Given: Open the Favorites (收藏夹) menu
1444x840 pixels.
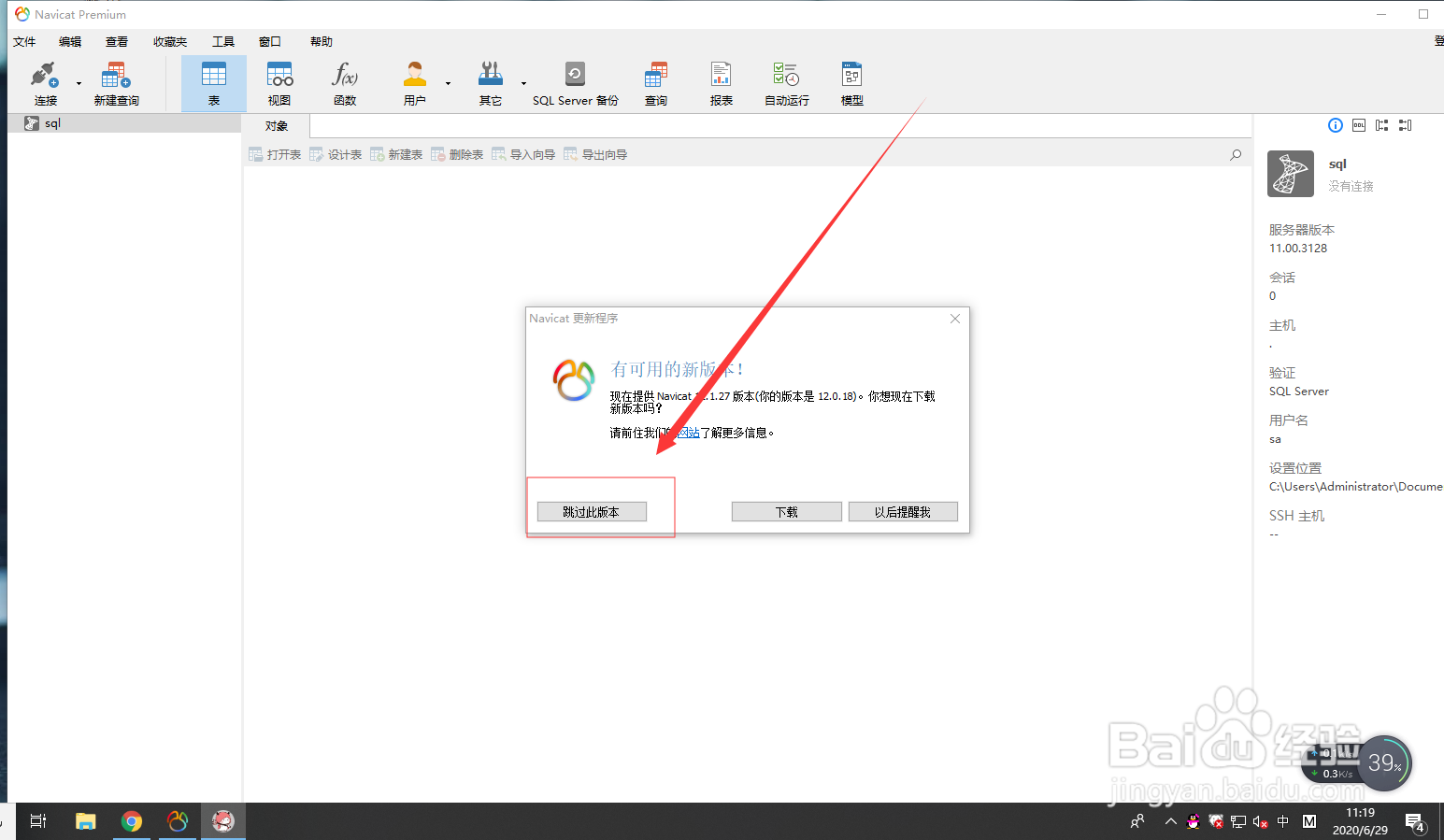Looking at the screenshot, I should point(170,41).
